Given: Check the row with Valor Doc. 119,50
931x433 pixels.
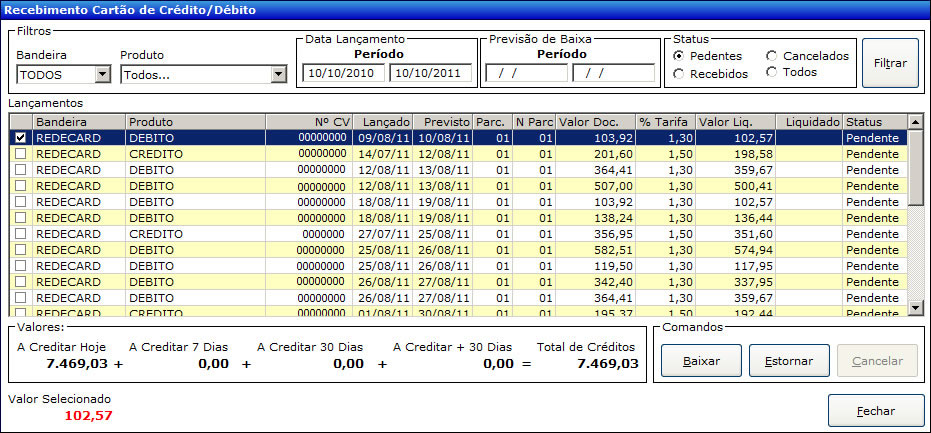Looking at the screenshot, I should [21, 266].
